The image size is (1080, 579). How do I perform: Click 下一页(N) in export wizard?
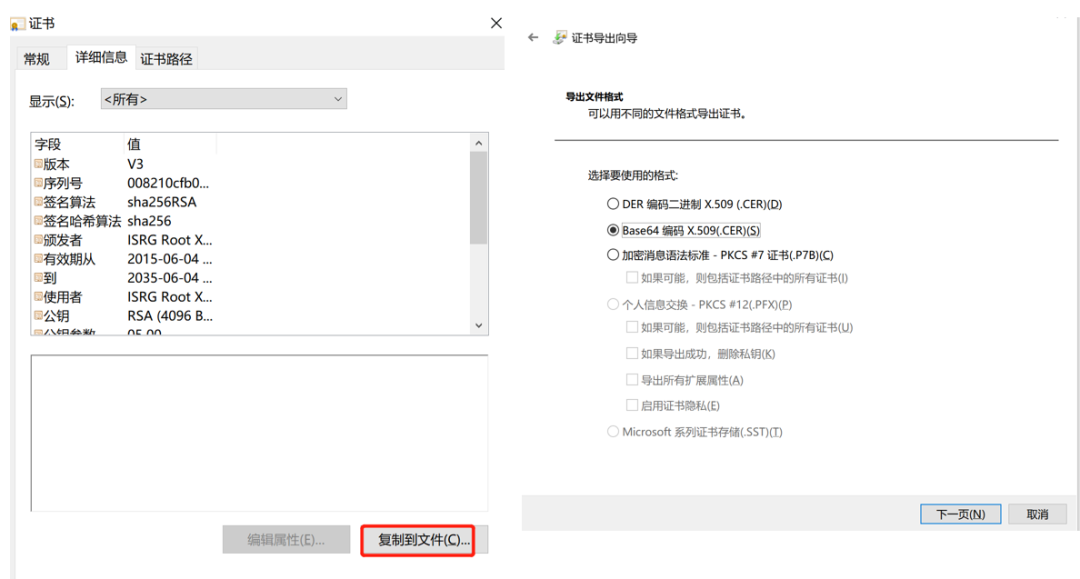(961, 514)
